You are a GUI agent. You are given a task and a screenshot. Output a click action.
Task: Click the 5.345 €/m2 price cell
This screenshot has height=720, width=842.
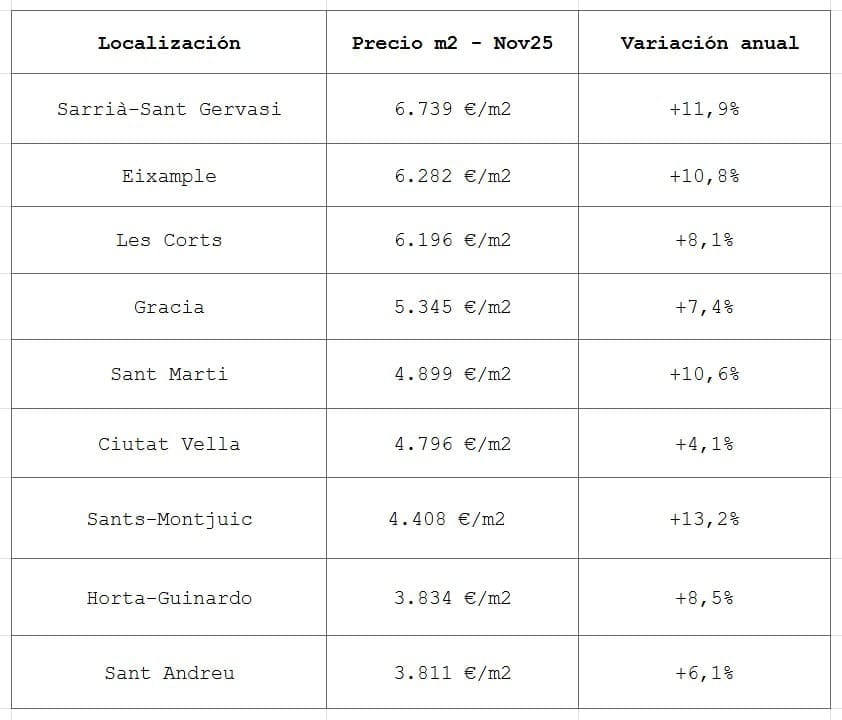(x=452, y=307)
